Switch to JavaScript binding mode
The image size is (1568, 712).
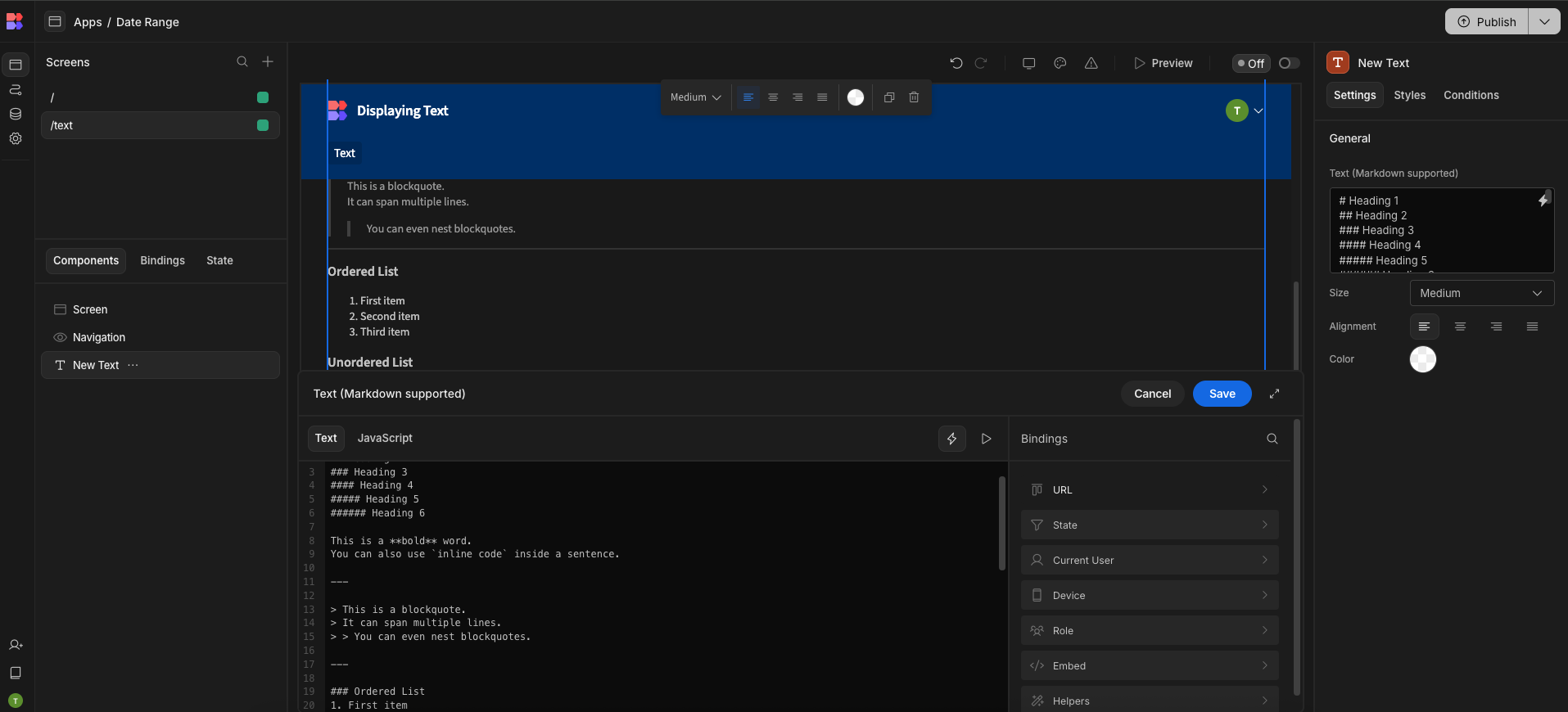click(385, 438)
